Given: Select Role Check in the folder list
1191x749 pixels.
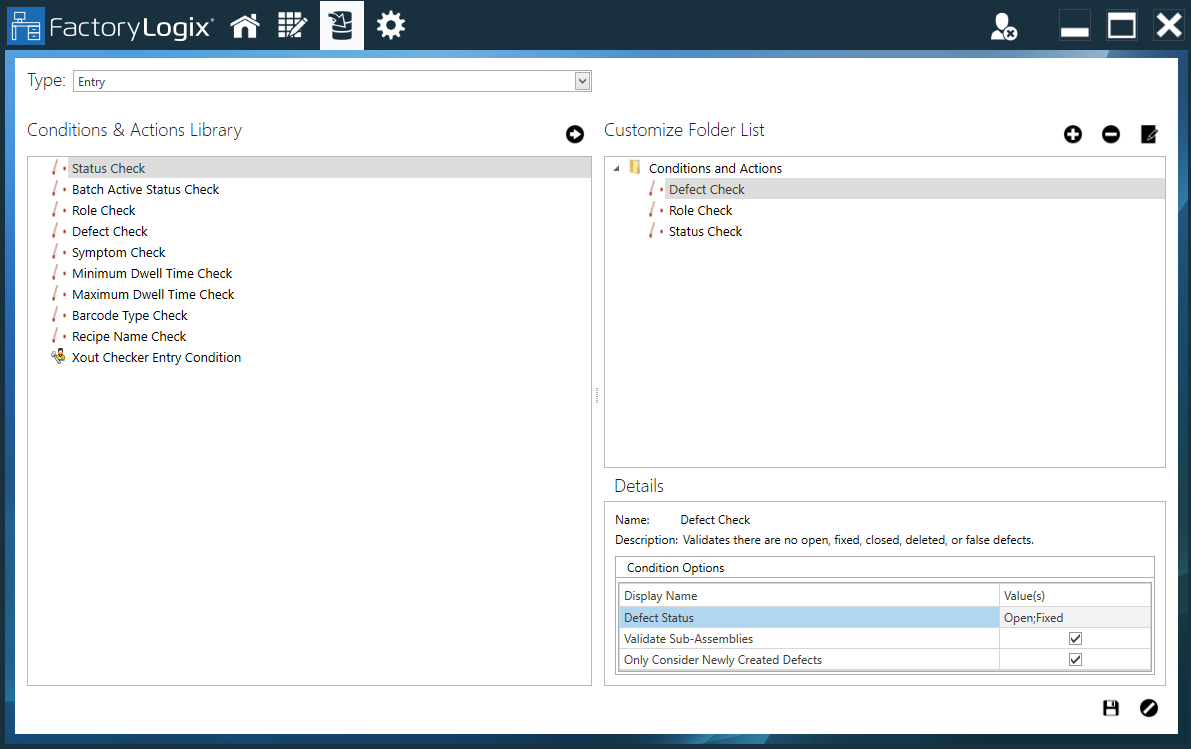Looking at the screenshot, I should [x=700, y=210].
